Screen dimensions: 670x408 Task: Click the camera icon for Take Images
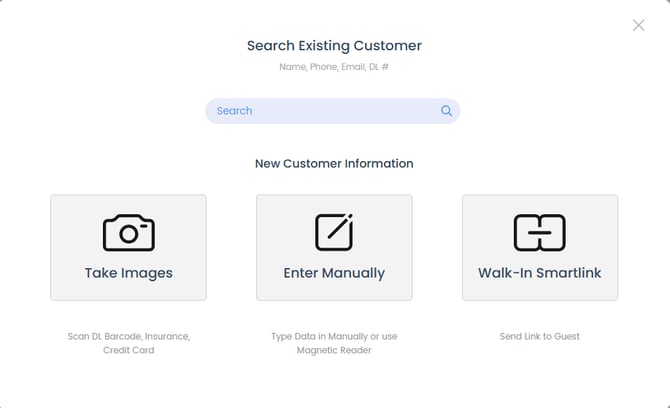coord(128,232)
